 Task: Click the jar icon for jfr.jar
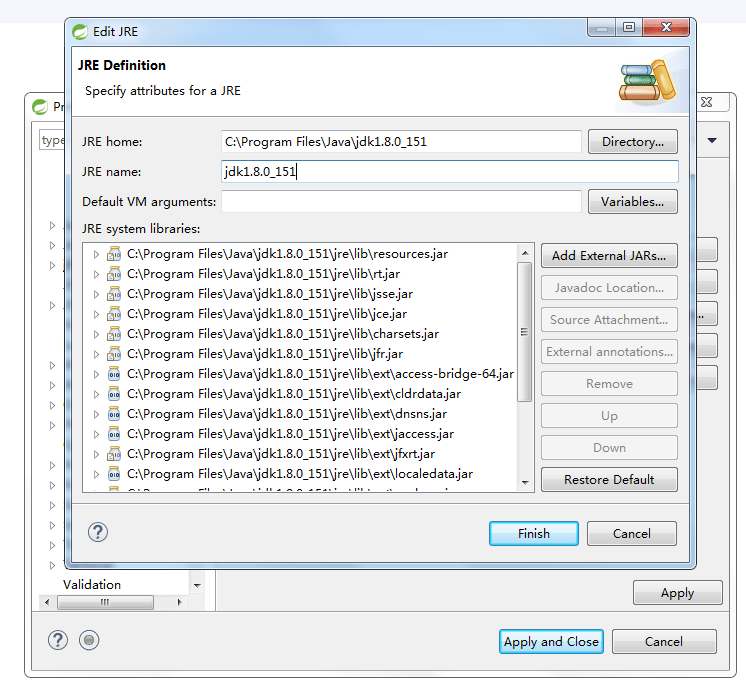(x=114, y=354)
